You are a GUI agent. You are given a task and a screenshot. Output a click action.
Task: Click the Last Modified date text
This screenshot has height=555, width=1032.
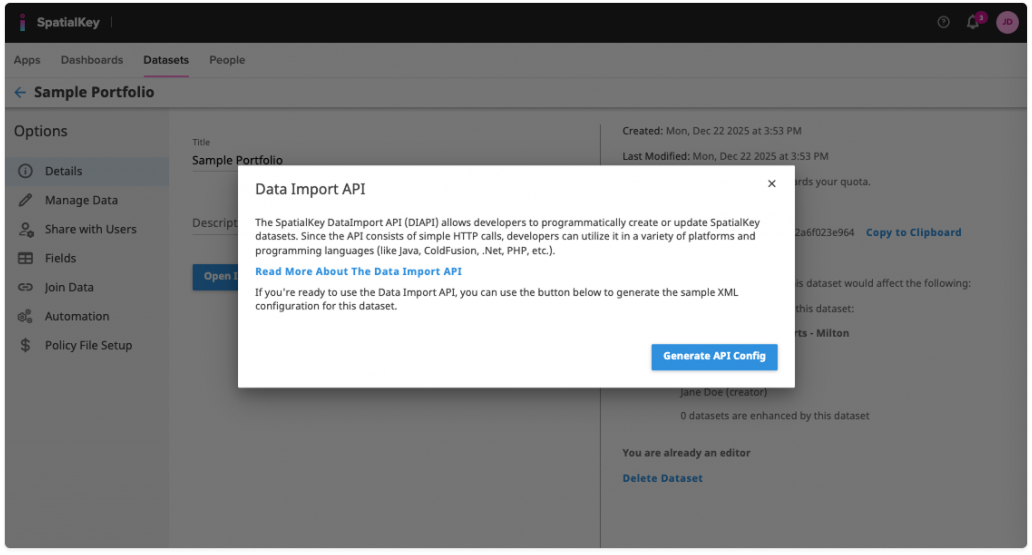pyautogui.click(x=725, y=157)
